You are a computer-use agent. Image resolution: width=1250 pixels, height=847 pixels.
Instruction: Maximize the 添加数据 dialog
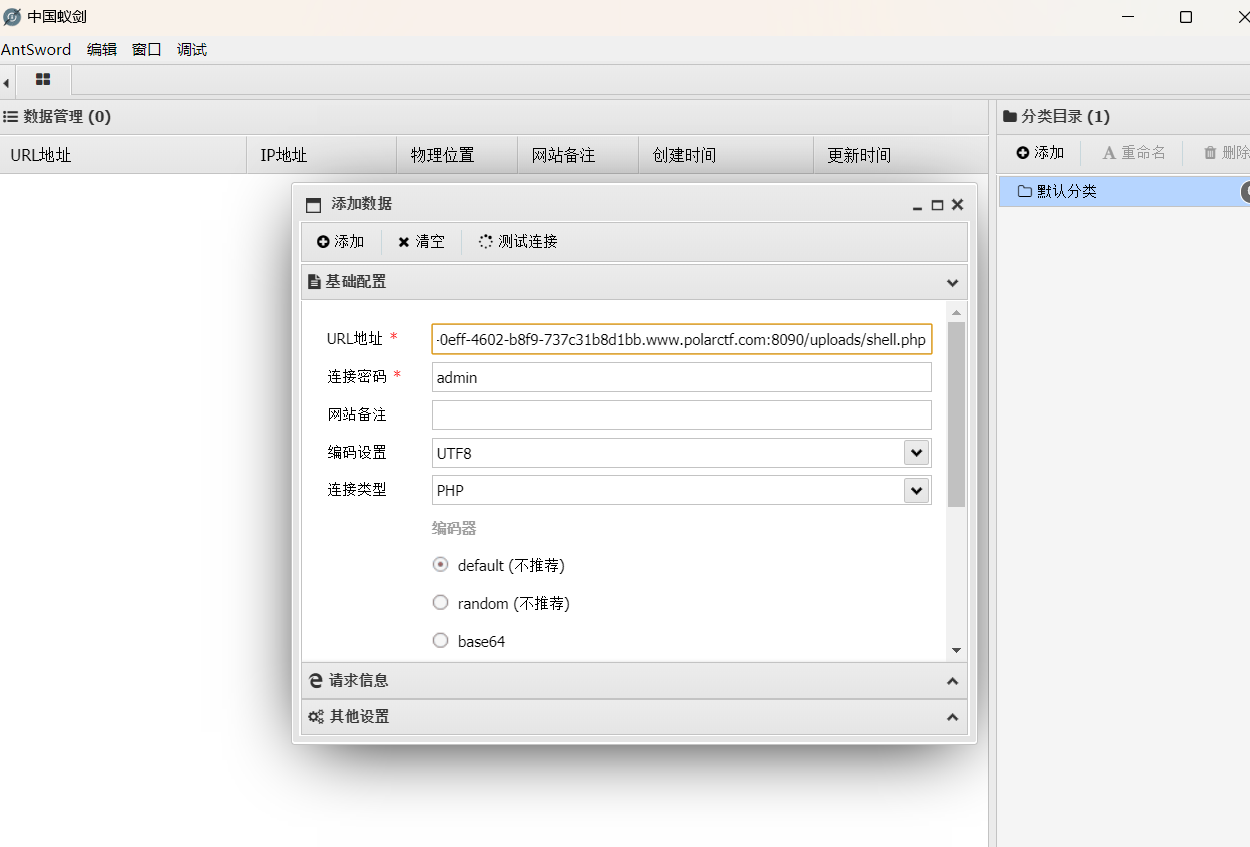pos(937,205)
